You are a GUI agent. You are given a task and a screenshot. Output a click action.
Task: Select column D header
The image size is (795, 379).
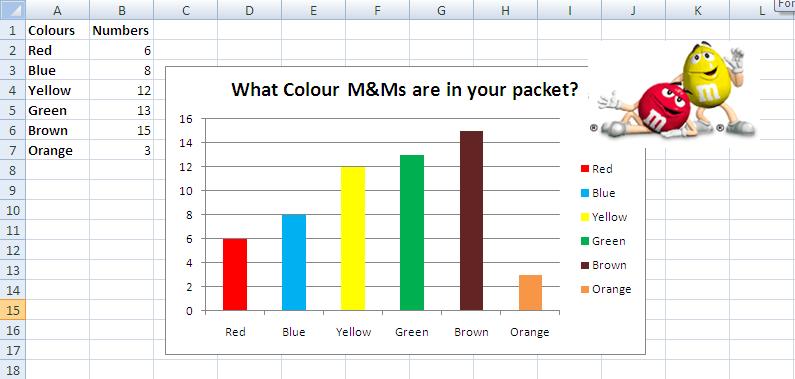point(249,10)
